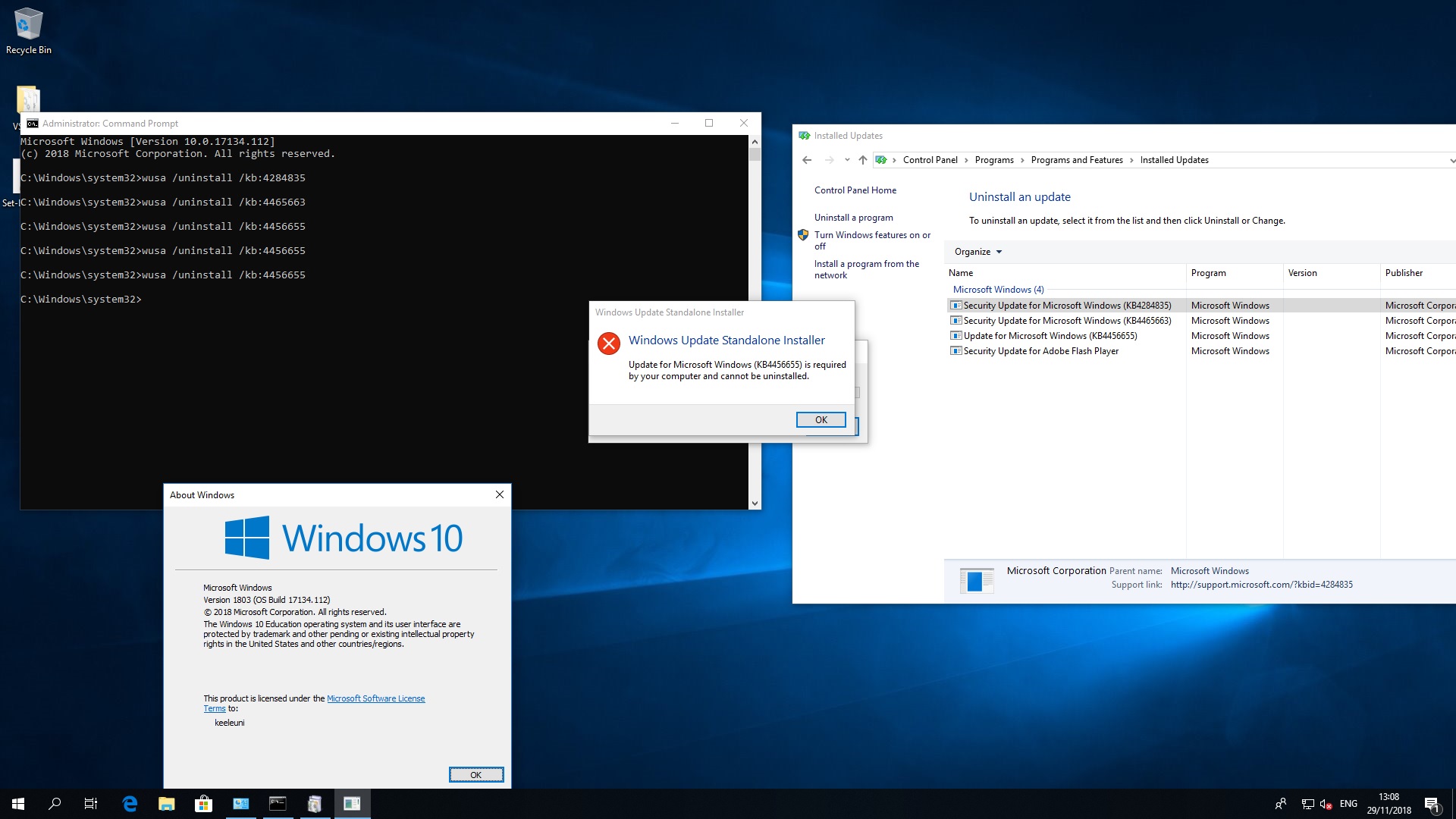
Task: Expand chevron after Programs and Features breadcrumb
Action: (x=1131, y=160)
